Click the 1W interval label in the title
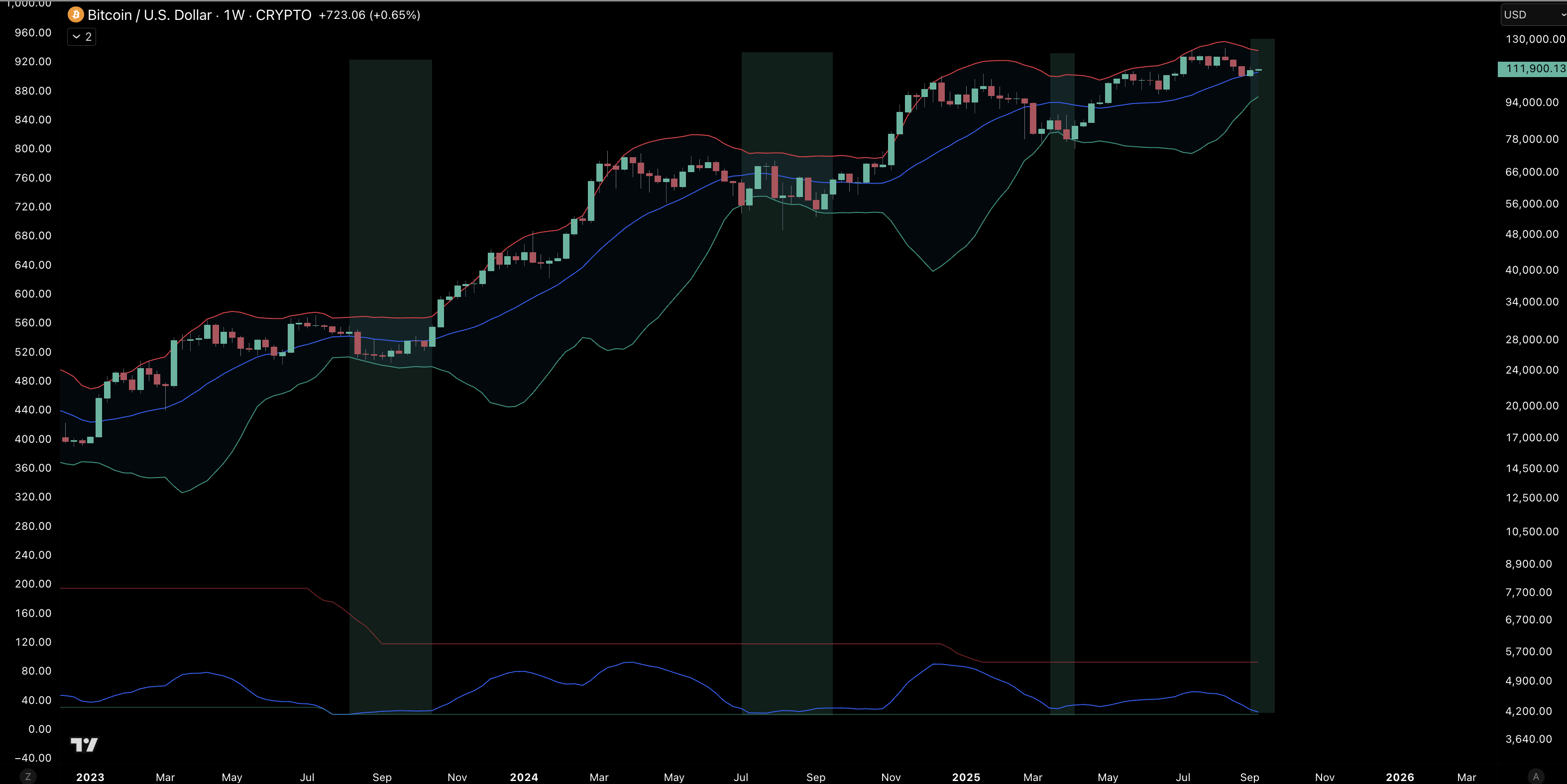 coord(234,14)
